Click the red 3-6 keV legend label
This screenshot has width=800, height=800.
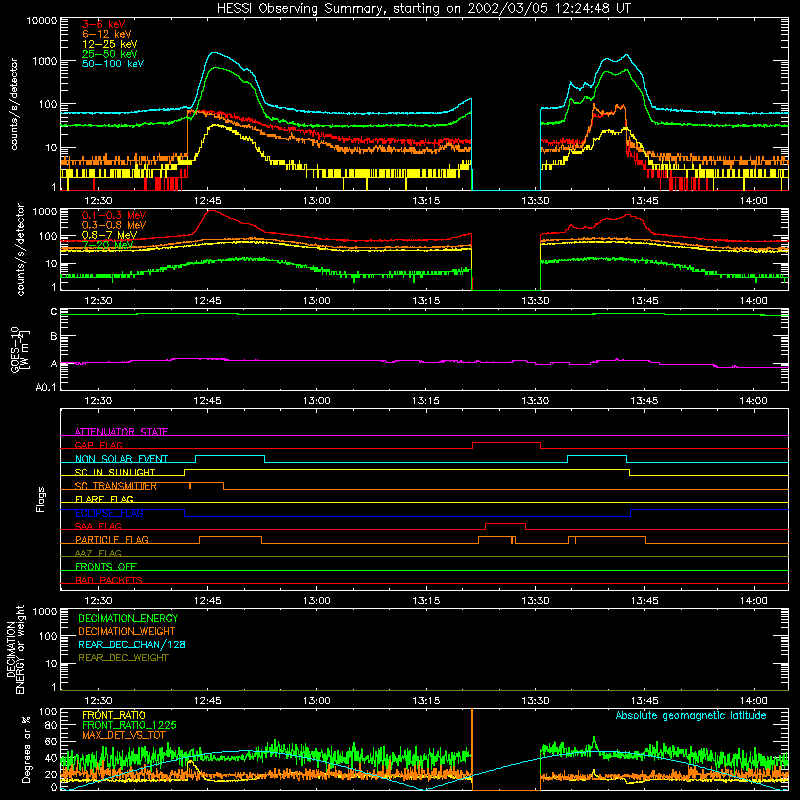[x=104, y=24]
